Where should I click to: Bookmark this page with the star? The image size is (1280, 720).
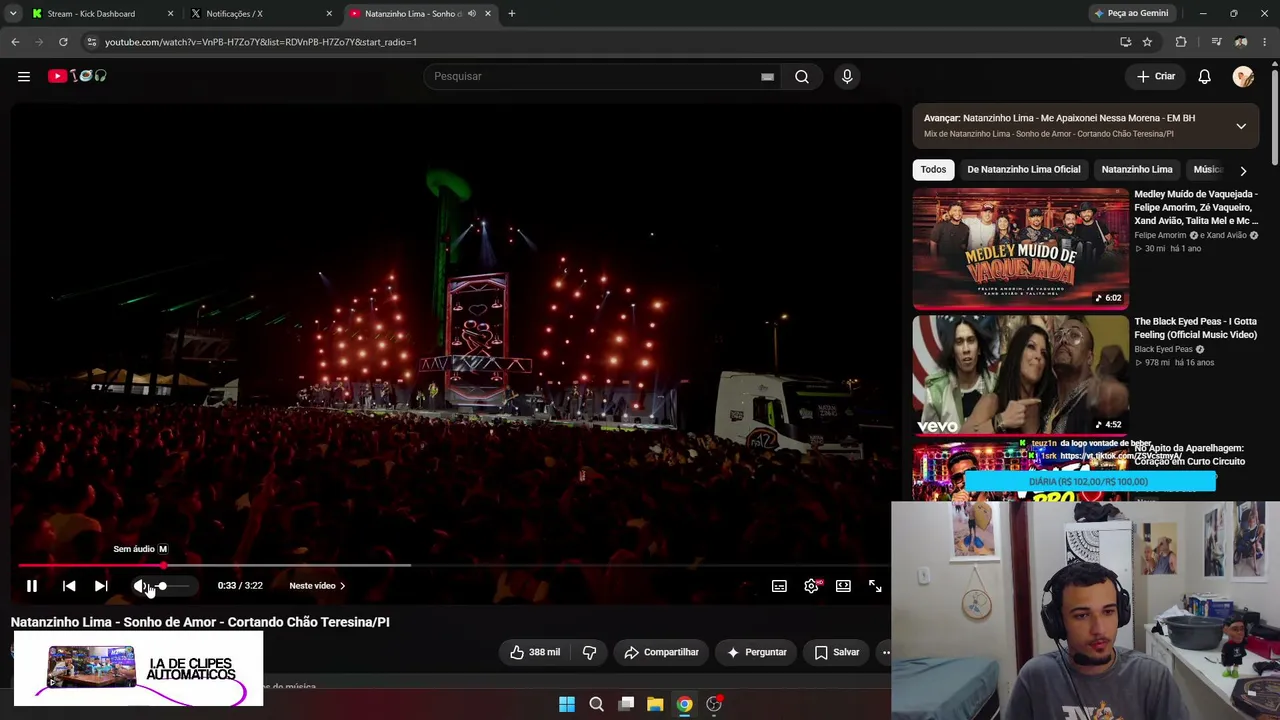click(1147, 42)
